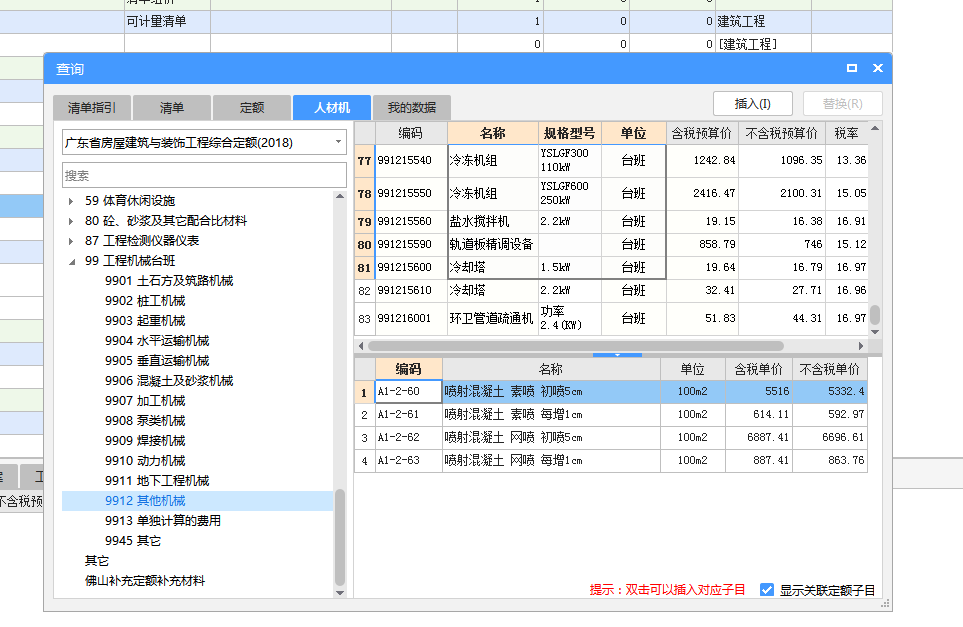
Task: Select quota A1-2-60 喷射混凝土 素喷 初喷5cm
Action: tap(611, 391)
